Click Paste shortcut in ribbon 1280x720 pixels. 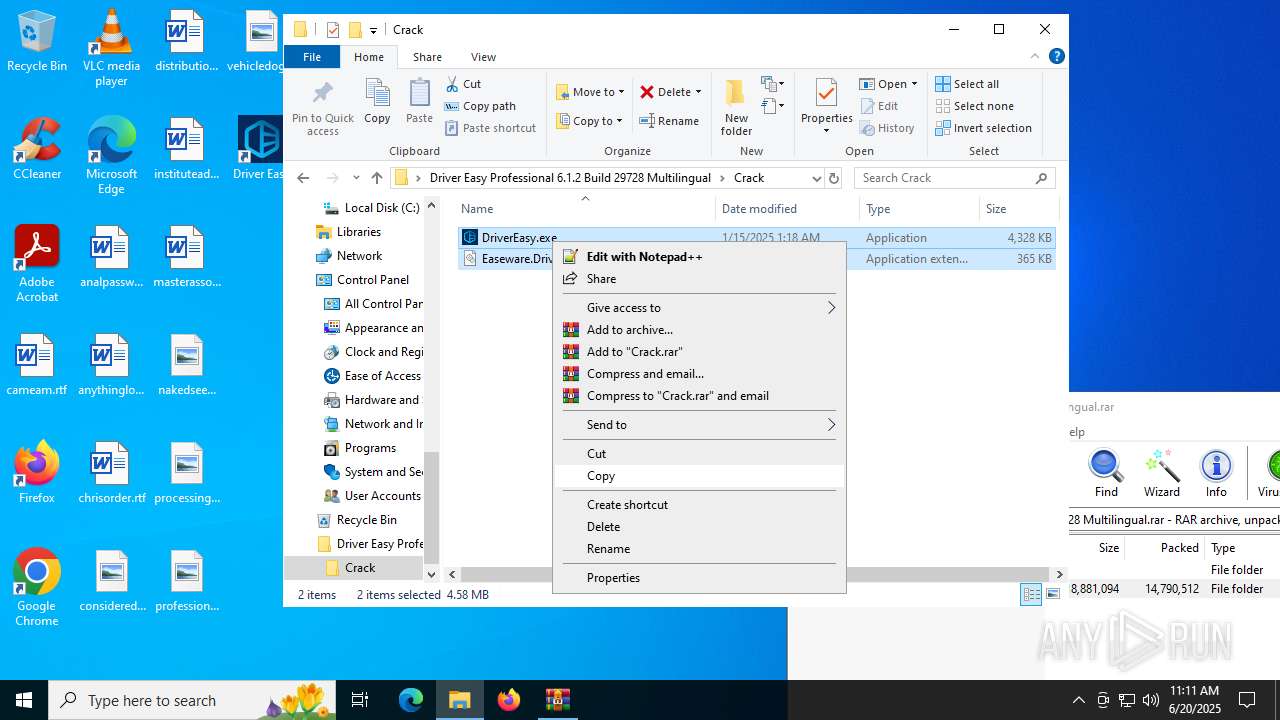click(490, 128)
